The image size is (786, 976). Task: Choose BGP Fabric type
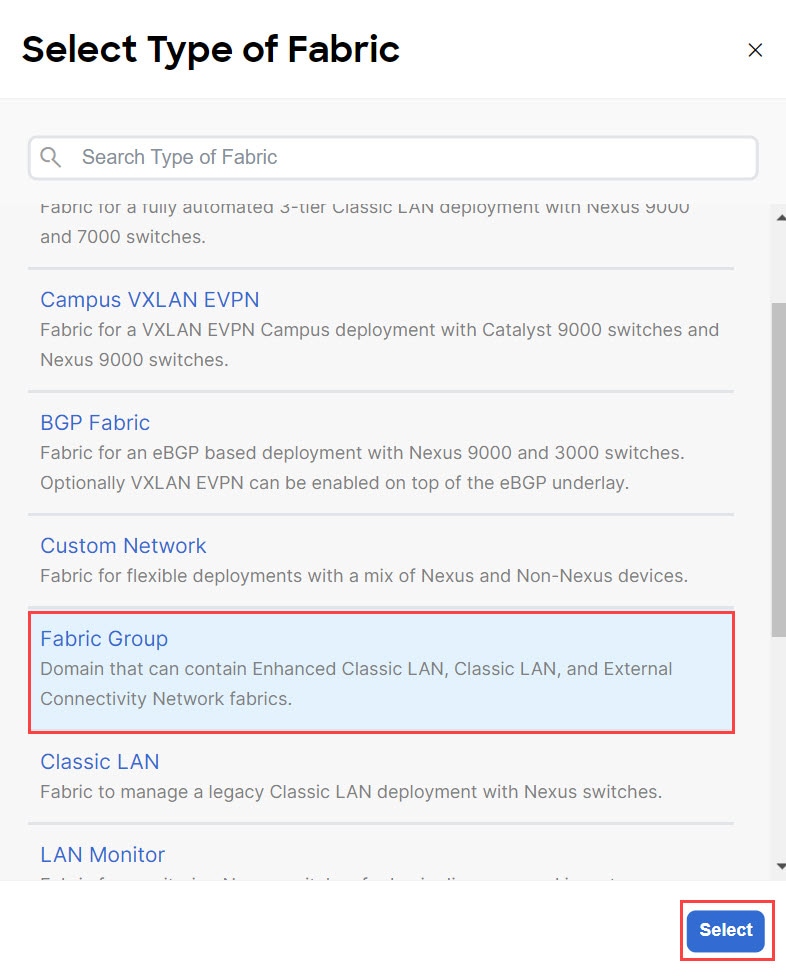point(95,423)
